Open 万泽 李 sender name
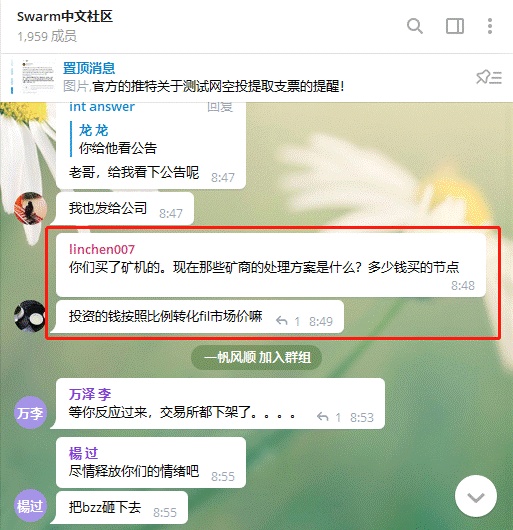 (x=90, y=394)
